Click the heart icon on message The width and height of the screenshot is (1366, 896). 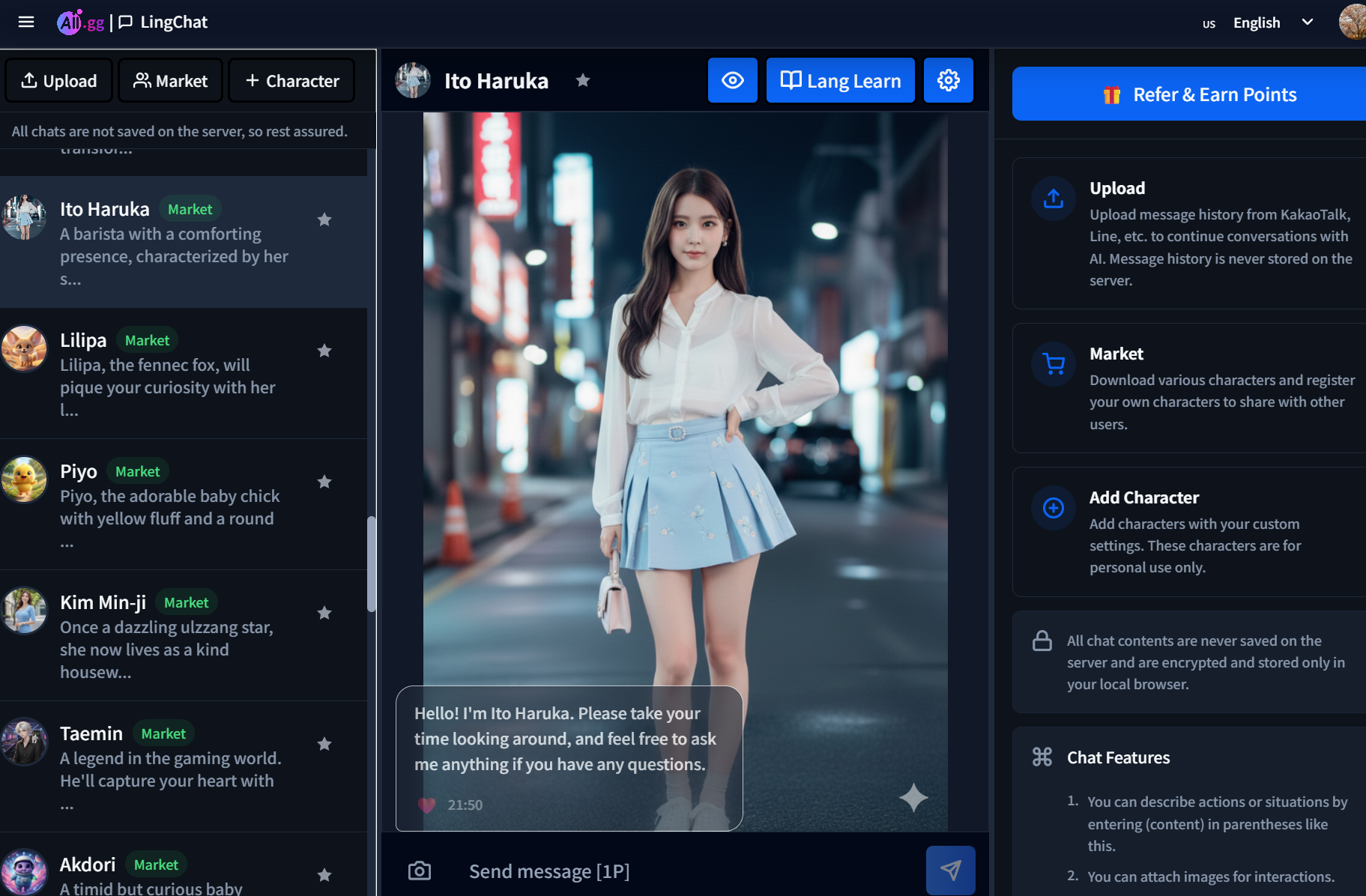[426, 805]
